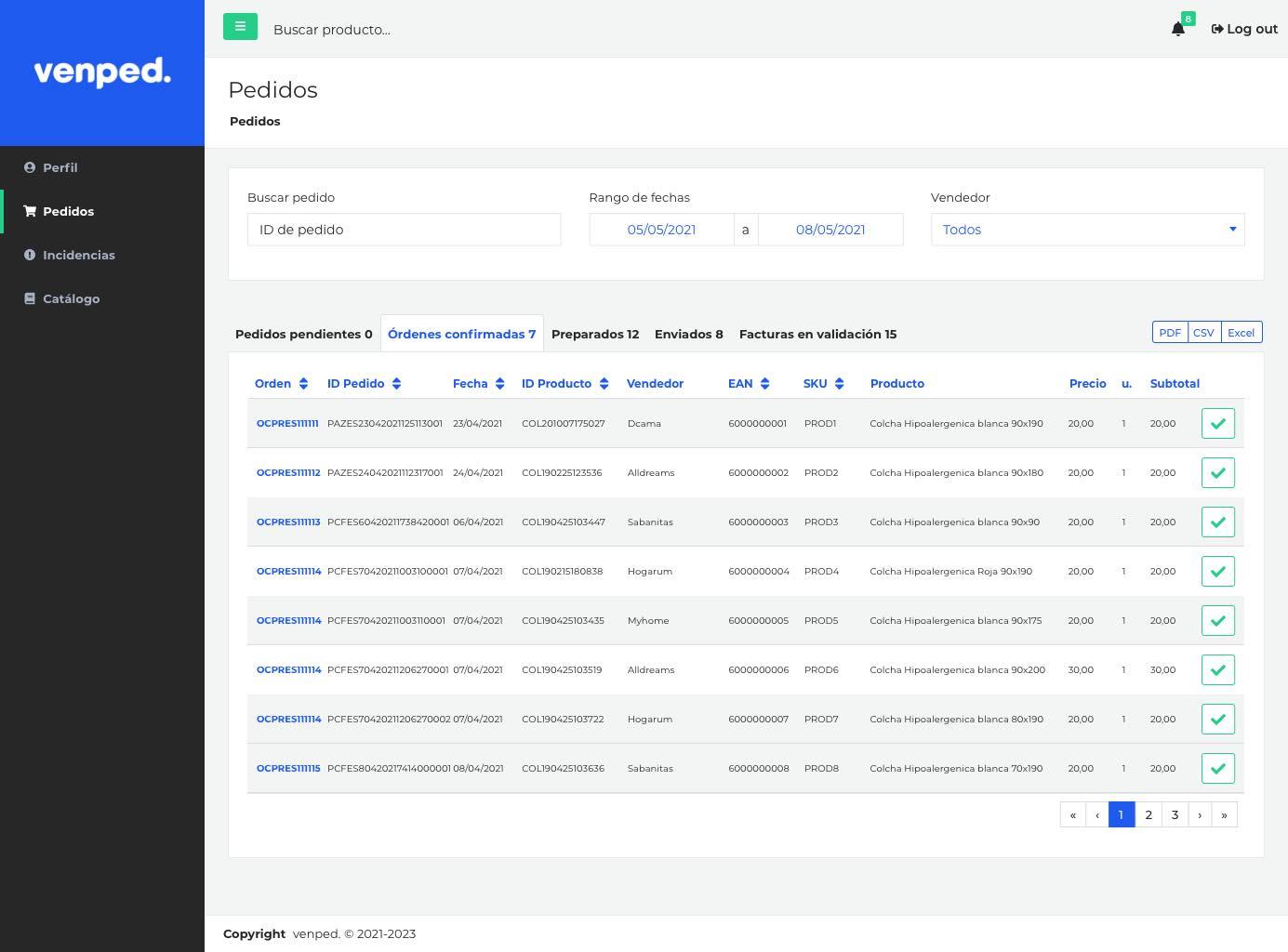Export table as CSV

(1203, 333)
